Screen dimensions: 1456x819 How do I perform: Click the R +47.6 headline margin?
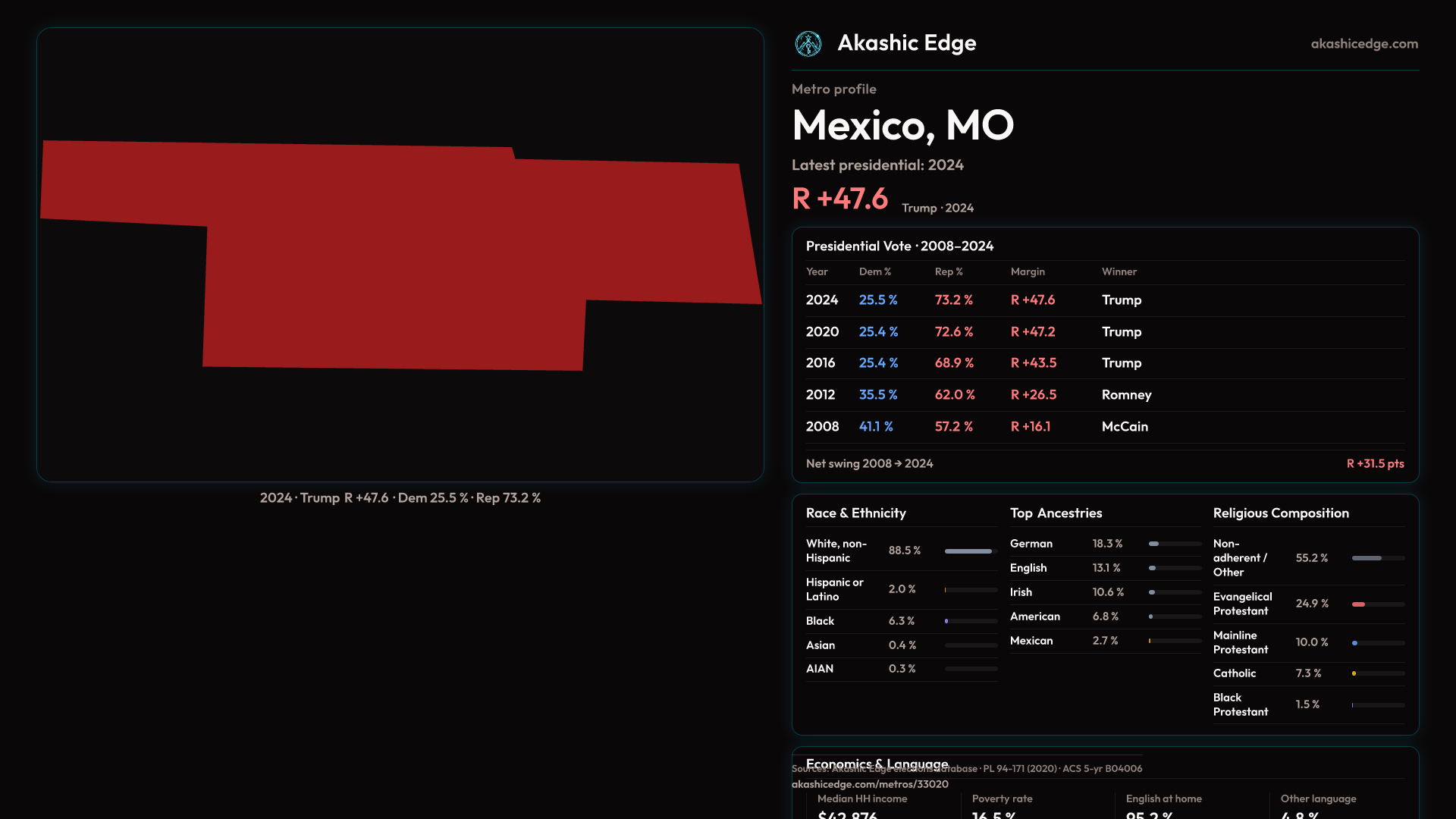pyautogui.click(x=839, y=199)
